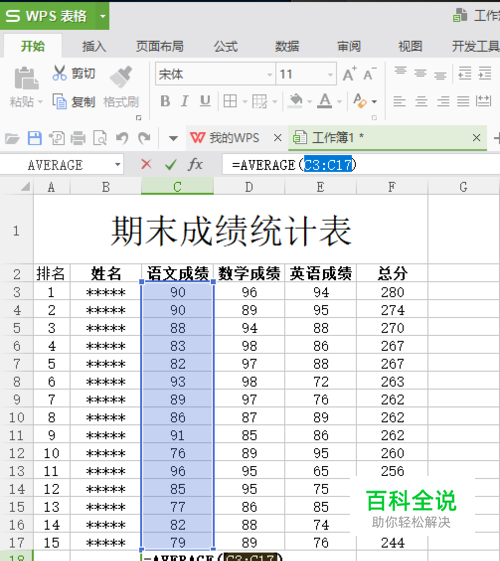
Task: Click the undo arrow
Action: [x=122, y=138]
